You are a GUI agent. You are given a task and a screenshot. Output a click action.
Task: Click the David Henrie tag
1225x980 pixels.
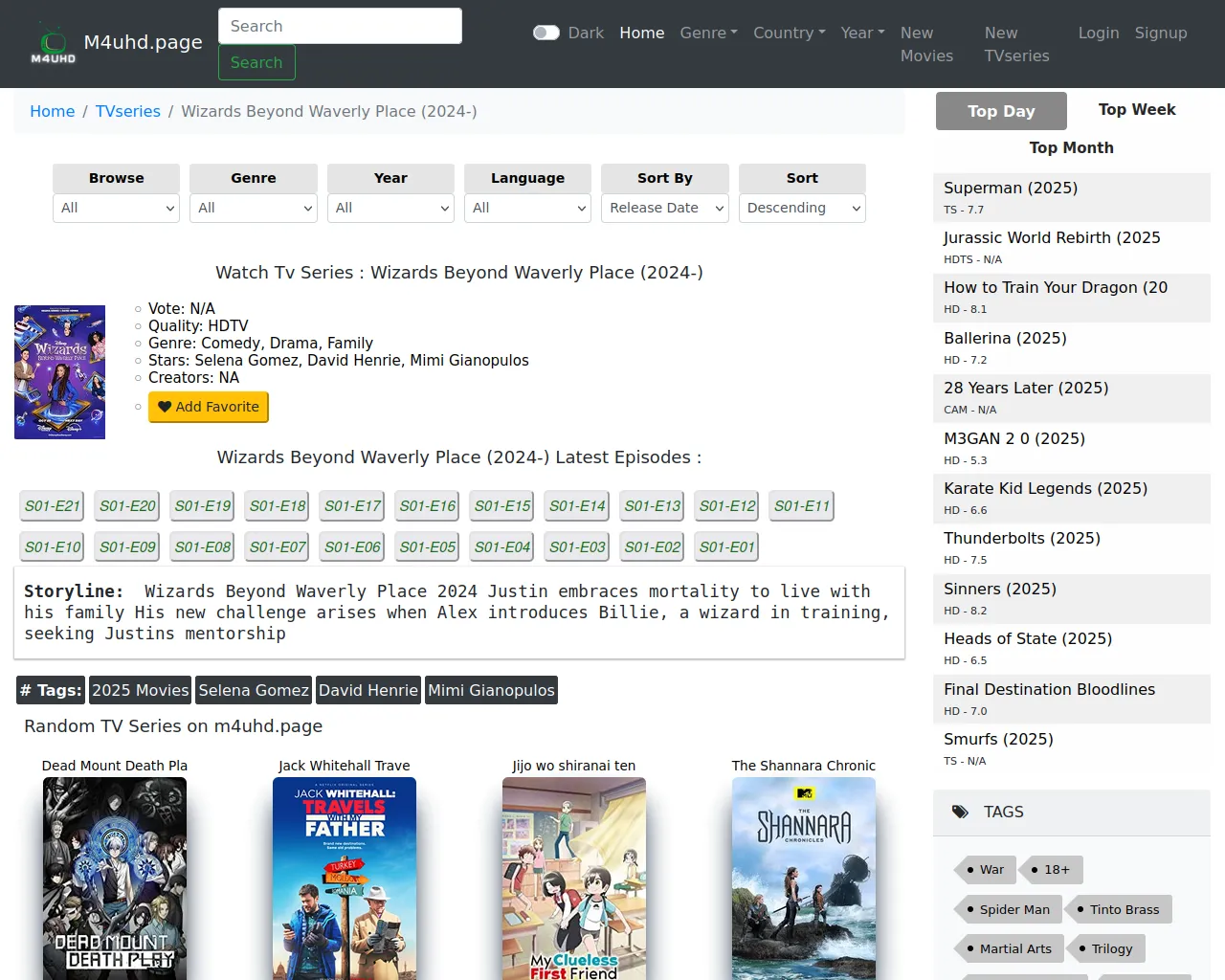pos(368,690)
